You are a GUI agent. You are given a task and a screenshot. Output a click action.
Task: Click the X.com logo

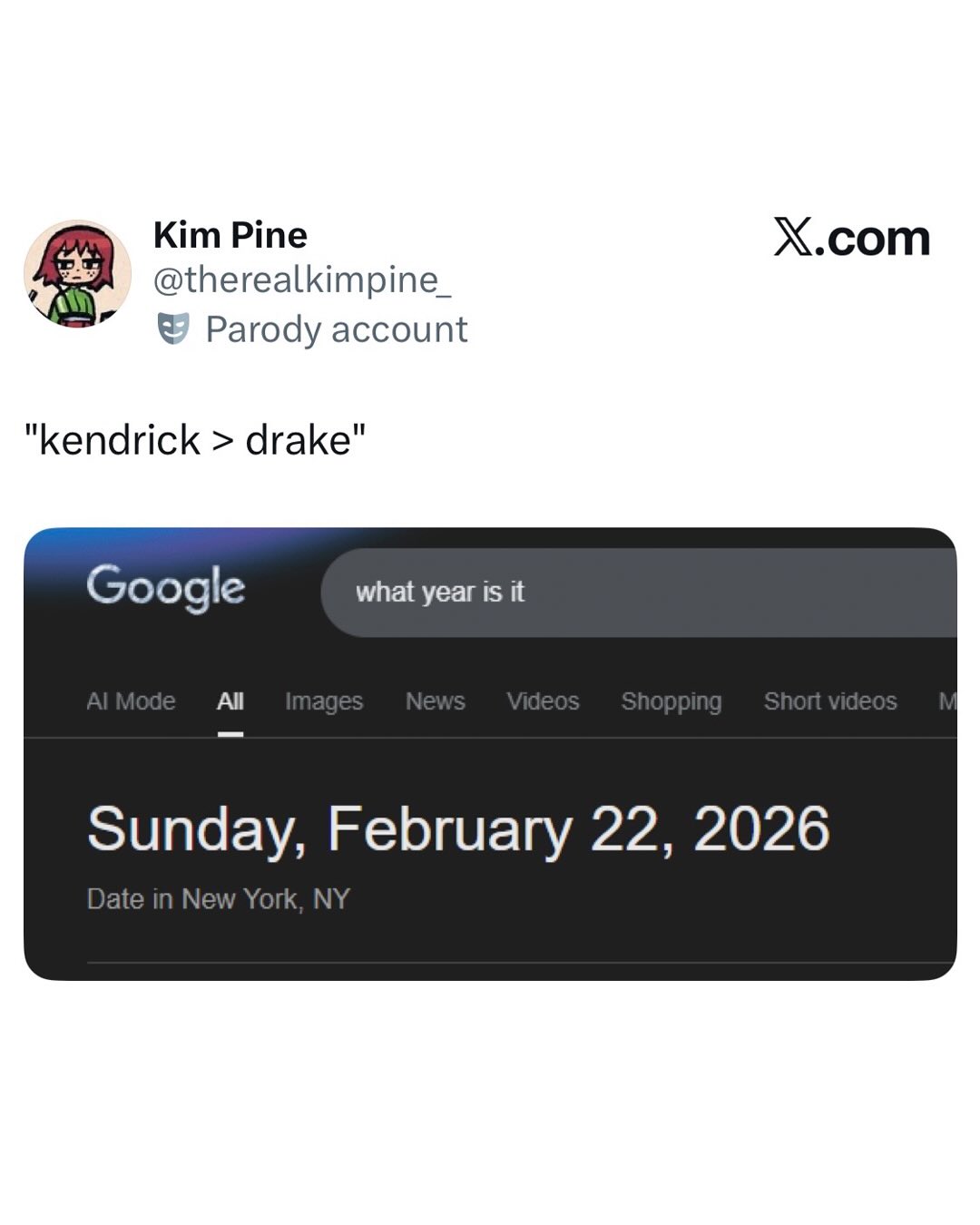851,238
